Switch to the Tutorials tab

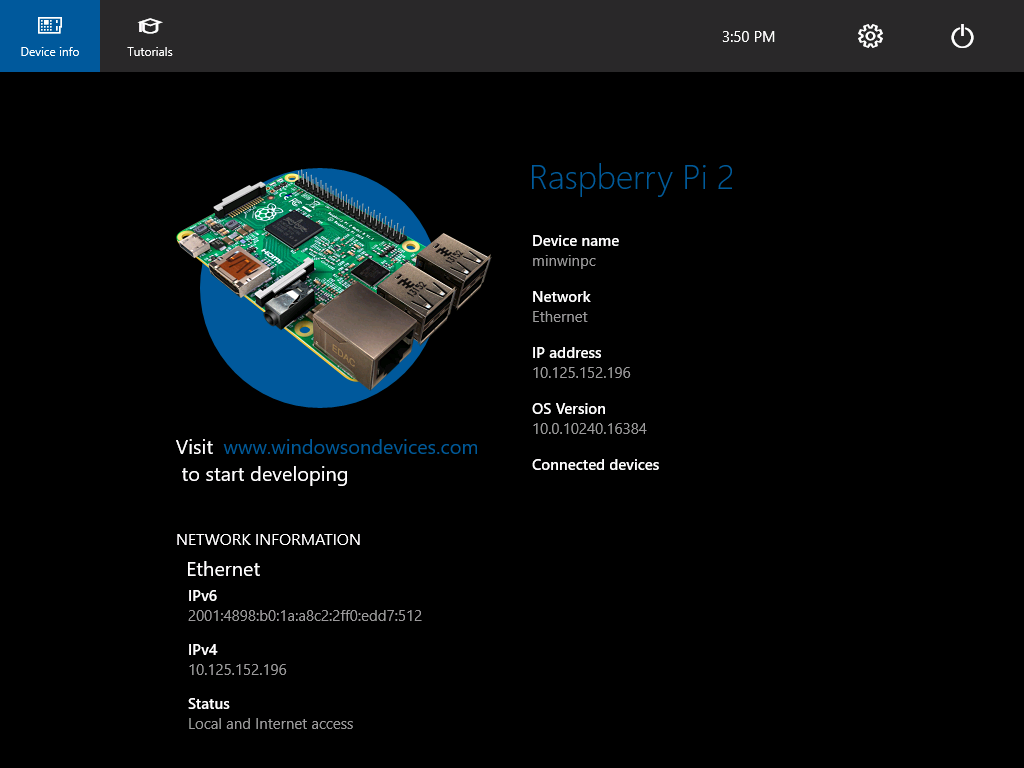(149, 36)
